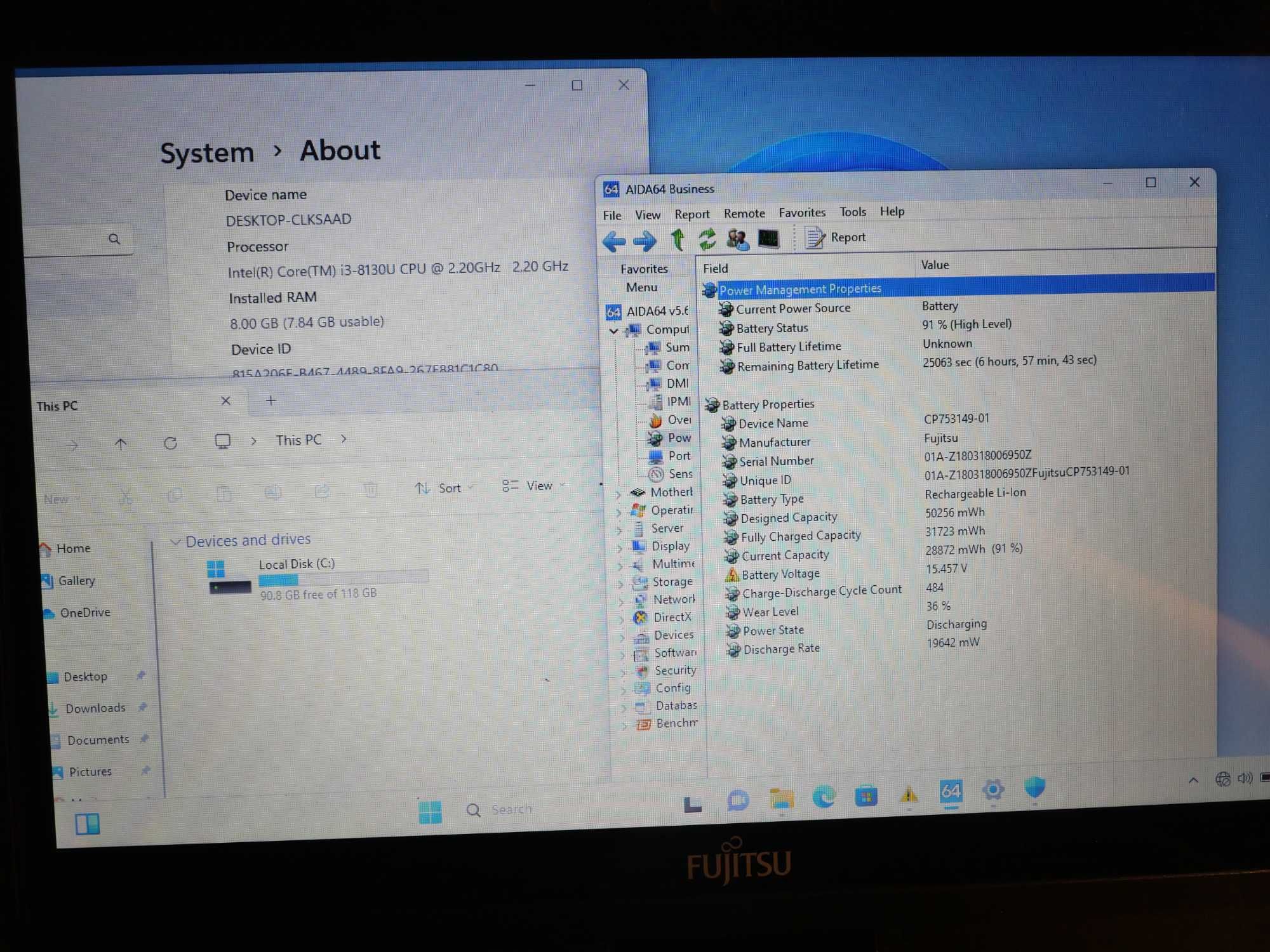This screenshot has width=1270, height=952.
Task: Select the Wear Level row
Action: point(838,609)
